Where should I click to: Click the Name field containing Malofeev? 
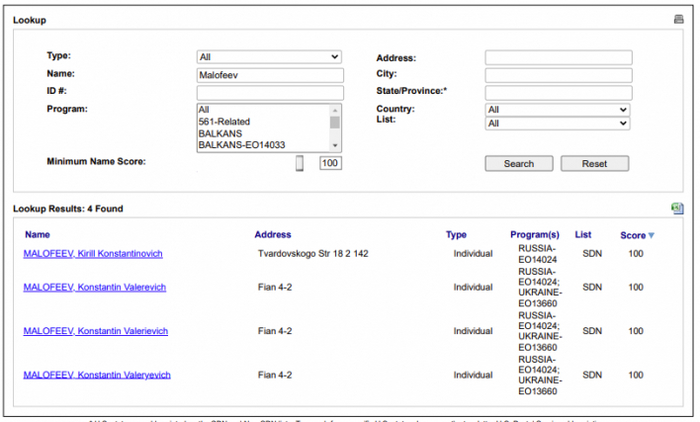pyautogui.click(x=270, y=75)
